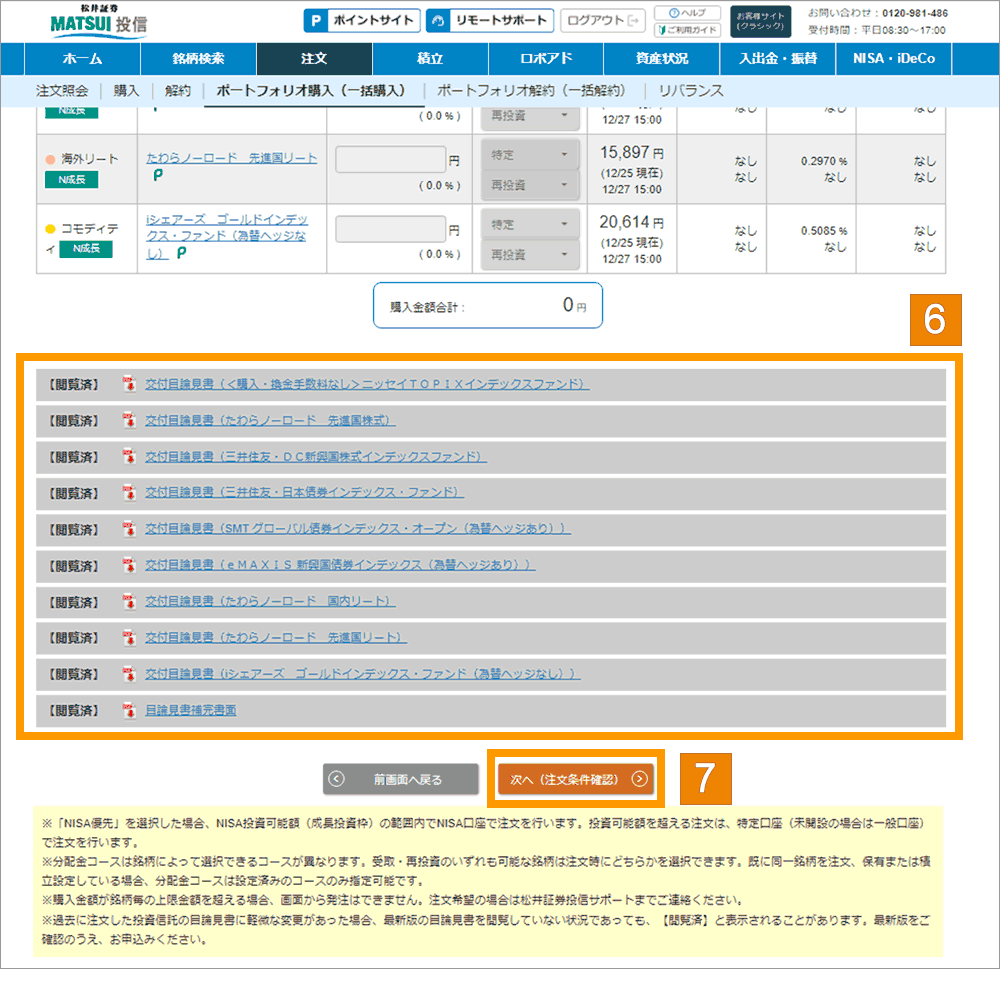Open the 解約 submenu
Viewport: 1000px width, 1005px height.
pyautogui.click(x=178, y=91)
